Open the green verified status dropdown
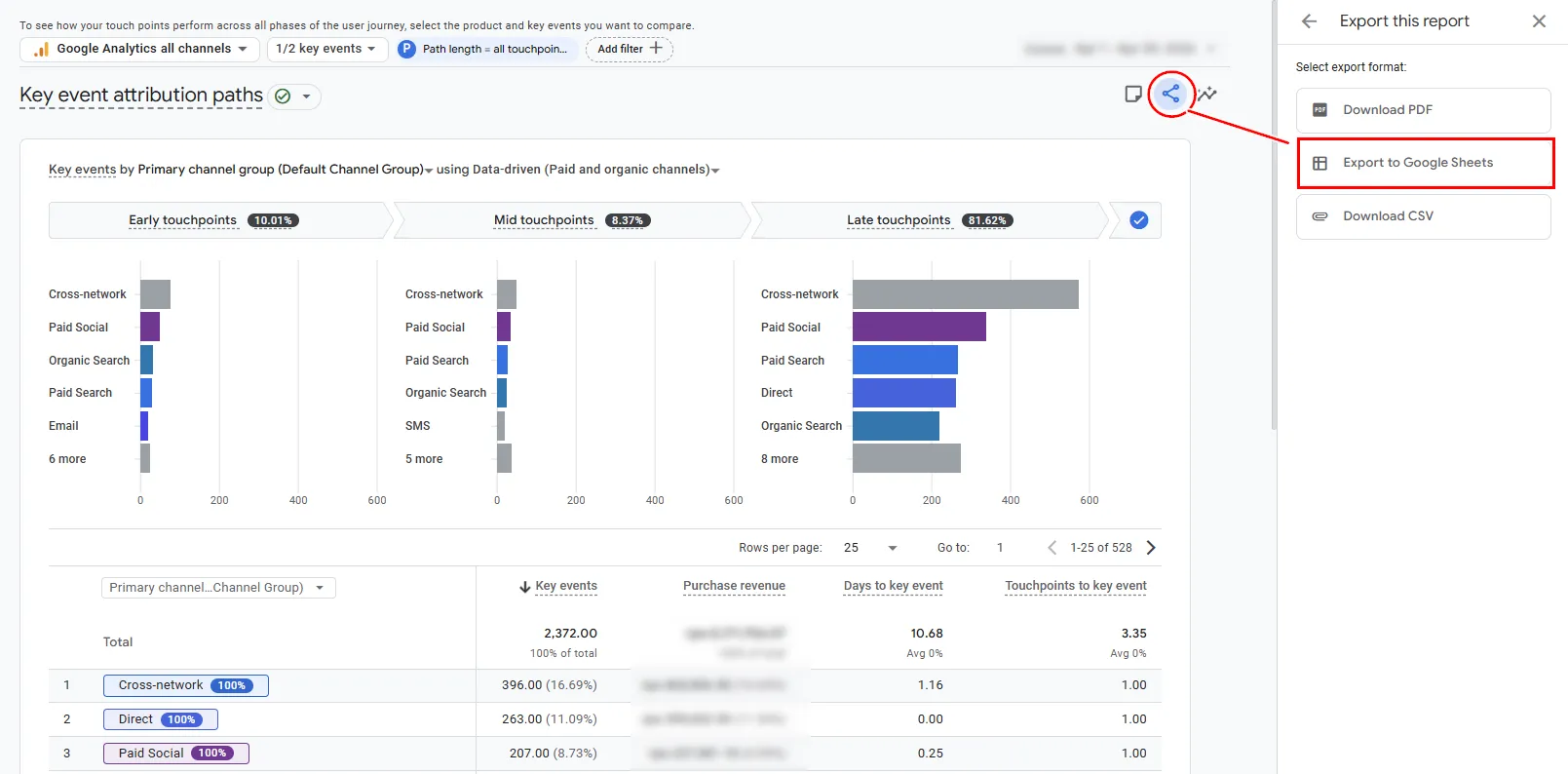1568x774 pixels. pyautogui.click(x=294, y=97)
